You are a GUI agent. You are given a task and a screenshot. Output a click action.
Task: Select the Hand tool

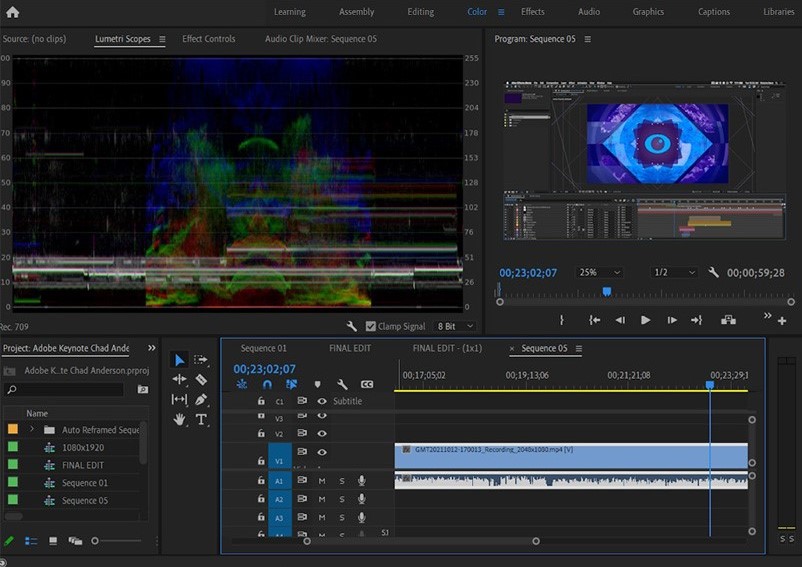180,419
